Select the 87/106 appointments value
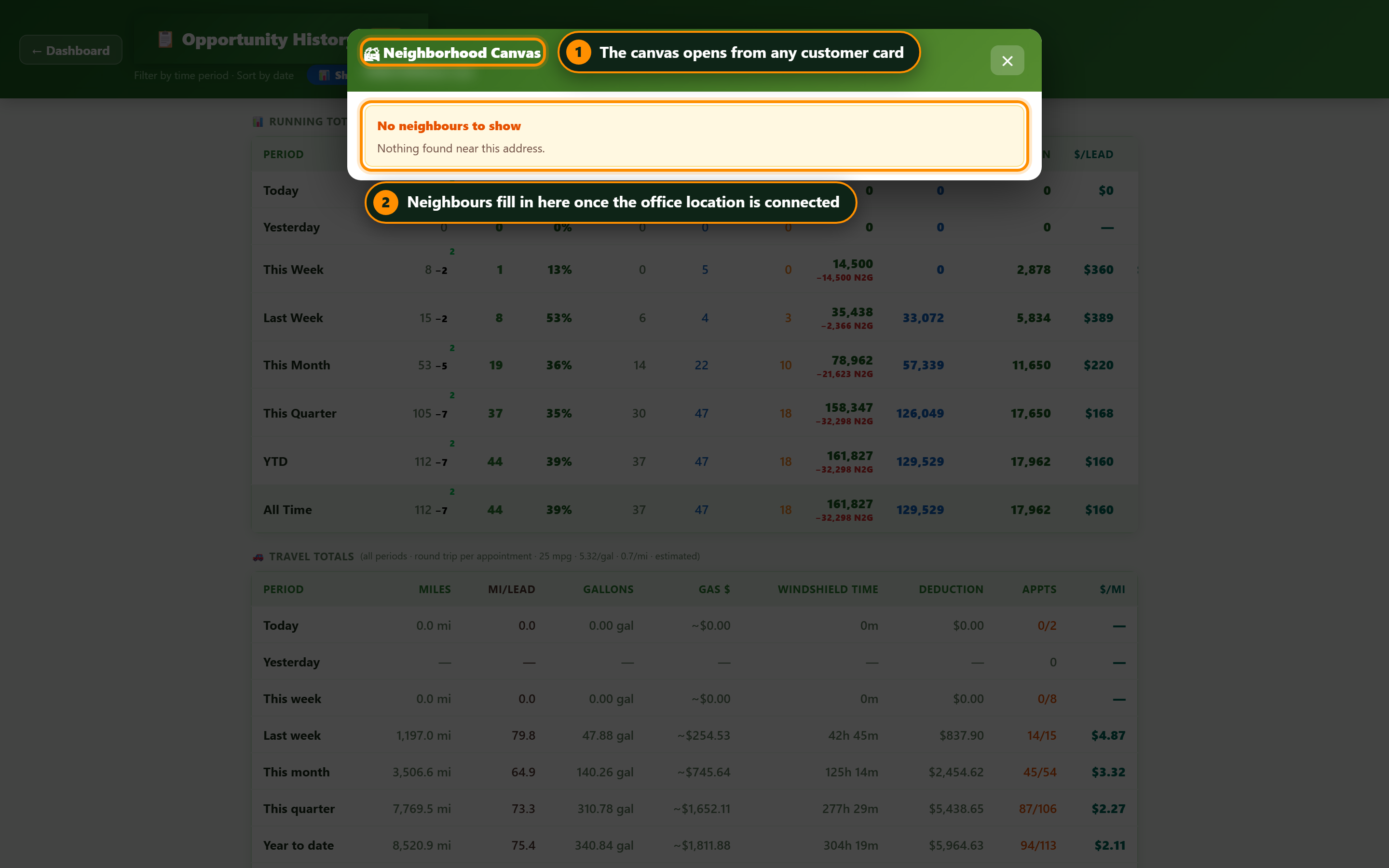 coord(1037,808)
